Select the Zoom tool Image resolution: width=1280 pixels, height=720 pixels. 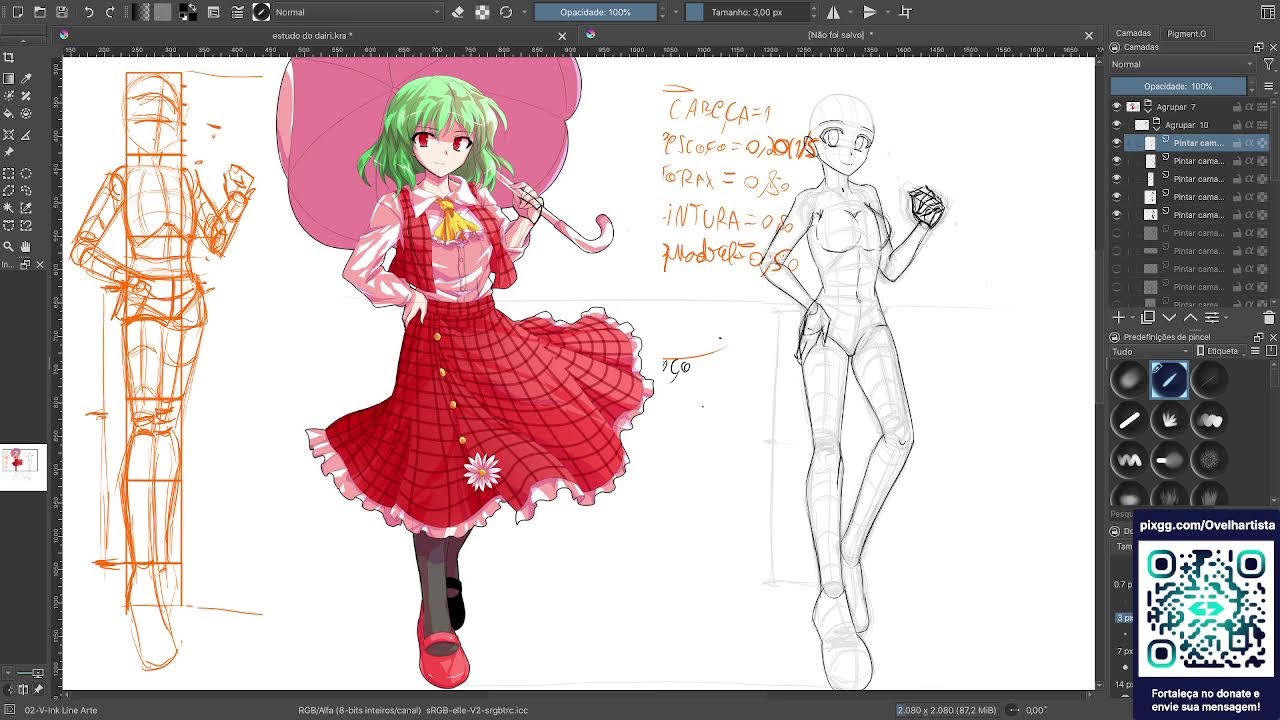point(9,246)
